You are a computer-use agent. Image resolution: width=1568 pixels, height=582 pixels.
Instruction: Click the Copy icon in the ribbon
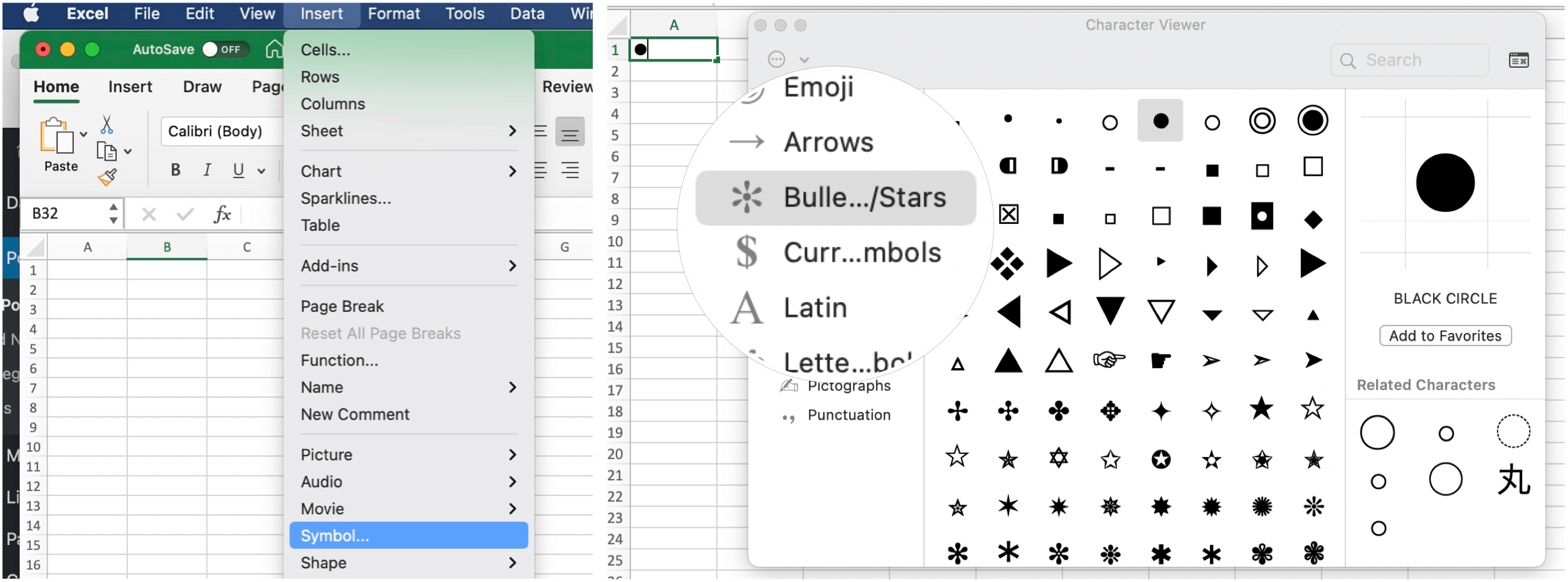click(x=106, y=151)
